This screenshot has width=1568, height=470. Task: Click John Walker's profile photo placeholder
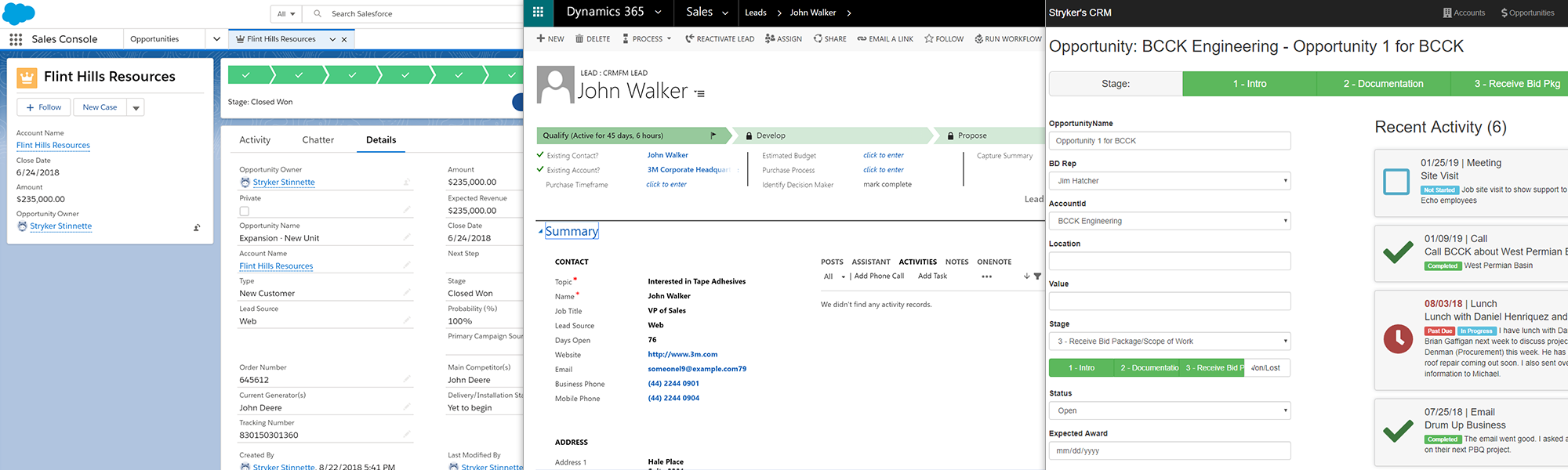point(556,85)
